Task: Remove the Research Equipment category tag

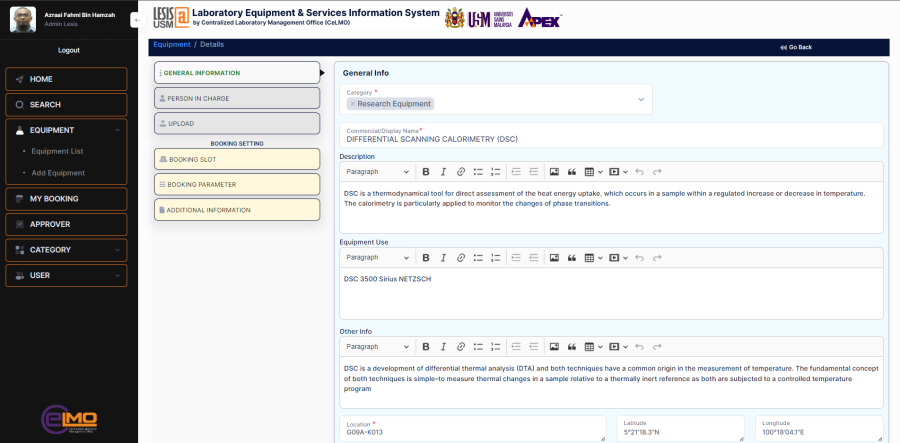Action: coord(353,104)
